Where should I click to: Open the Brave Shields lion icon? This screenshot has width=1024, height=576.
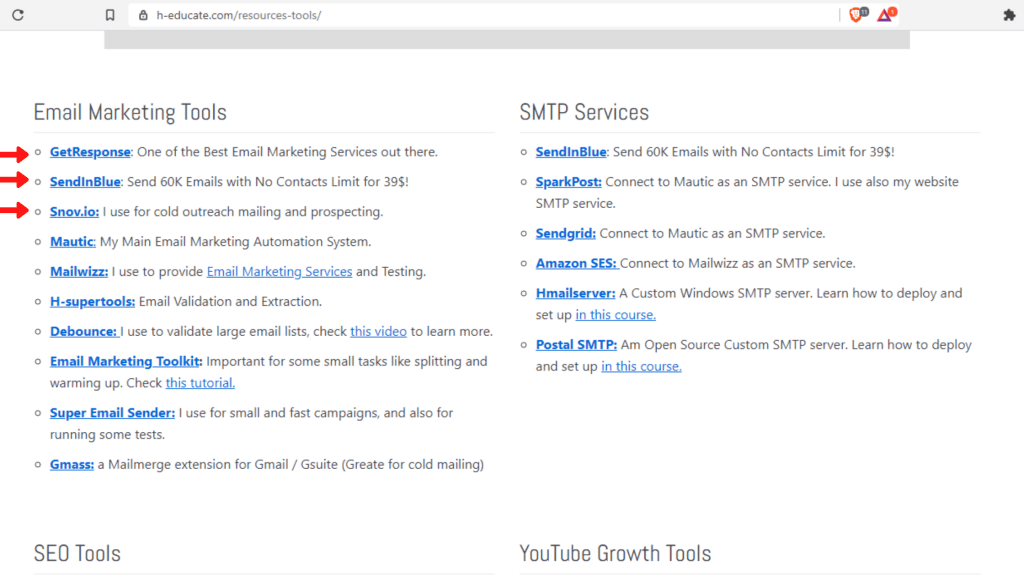point(856,15)
